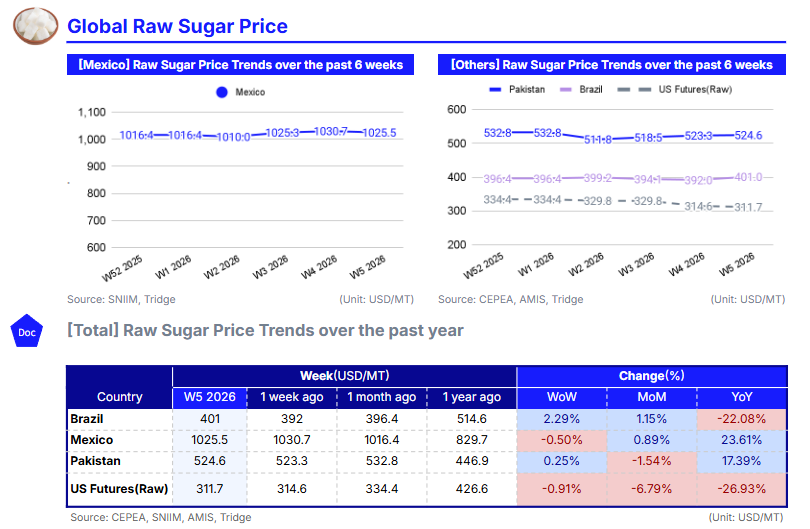Click Mexico's 23.61% YoY cell

click(743, 440)
